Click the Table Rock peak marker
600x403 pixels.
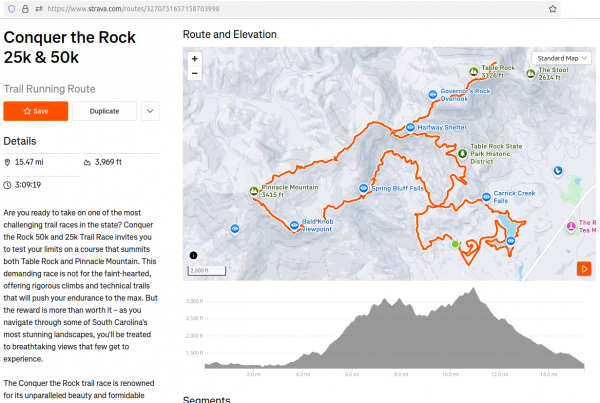pyautogui.click(x=474, y=71)
